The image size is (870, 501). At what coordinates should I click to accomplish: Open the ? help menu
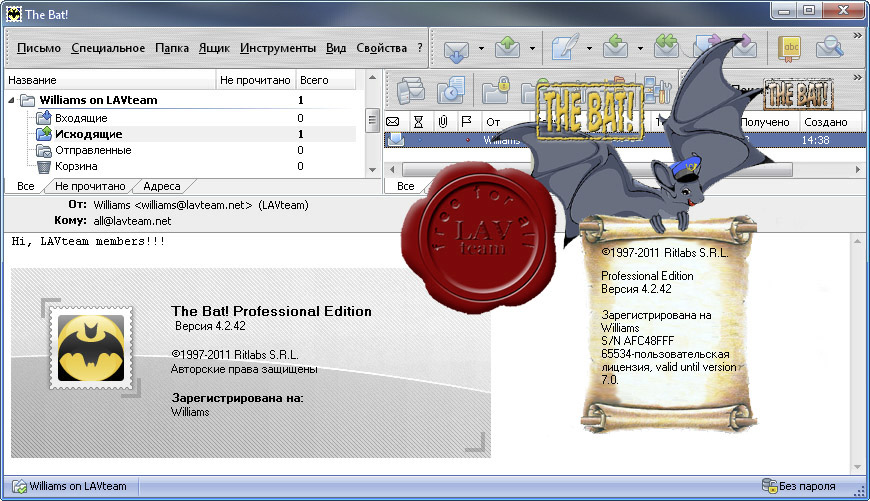[420, 48]
